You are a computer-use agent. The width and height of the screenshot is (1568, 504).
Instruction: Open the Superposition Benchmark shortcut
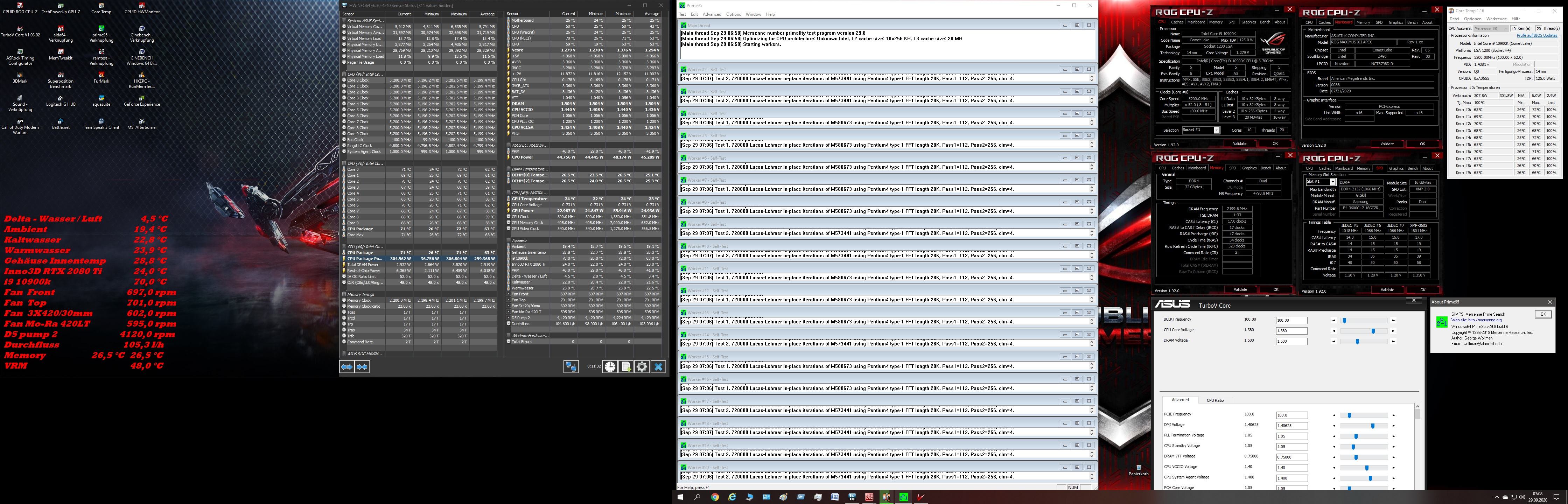click(x=61, y=80)
